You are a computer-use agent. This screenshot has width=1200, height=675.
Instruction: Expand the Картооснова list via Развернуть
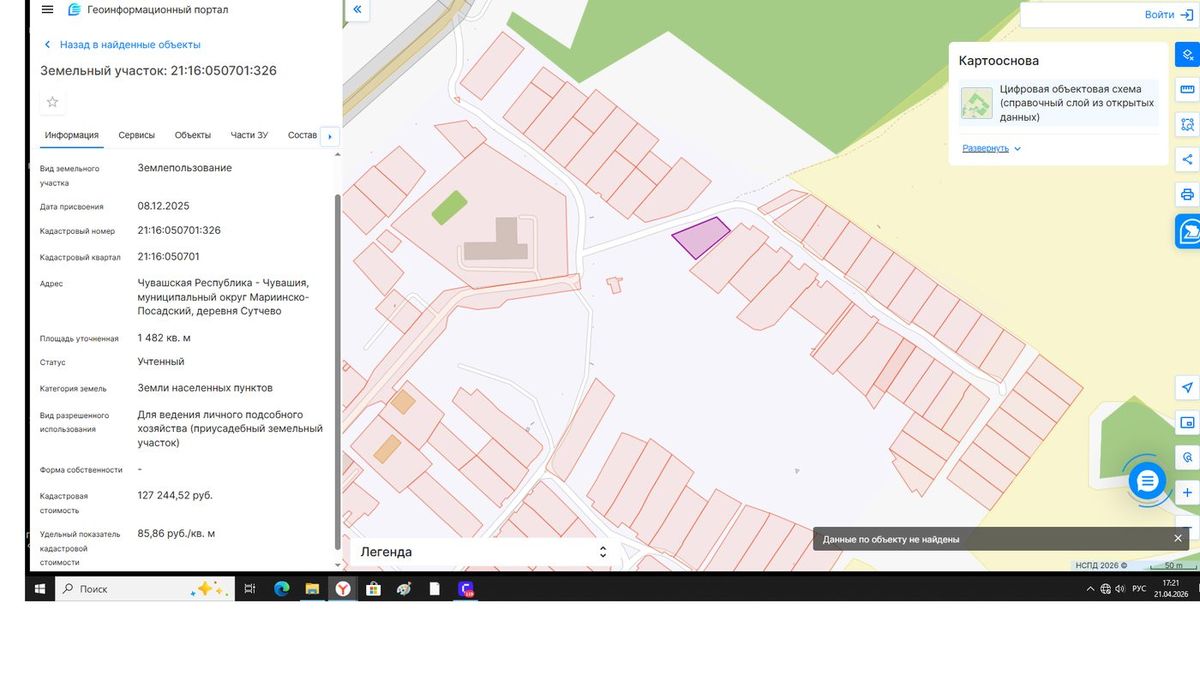991,148
